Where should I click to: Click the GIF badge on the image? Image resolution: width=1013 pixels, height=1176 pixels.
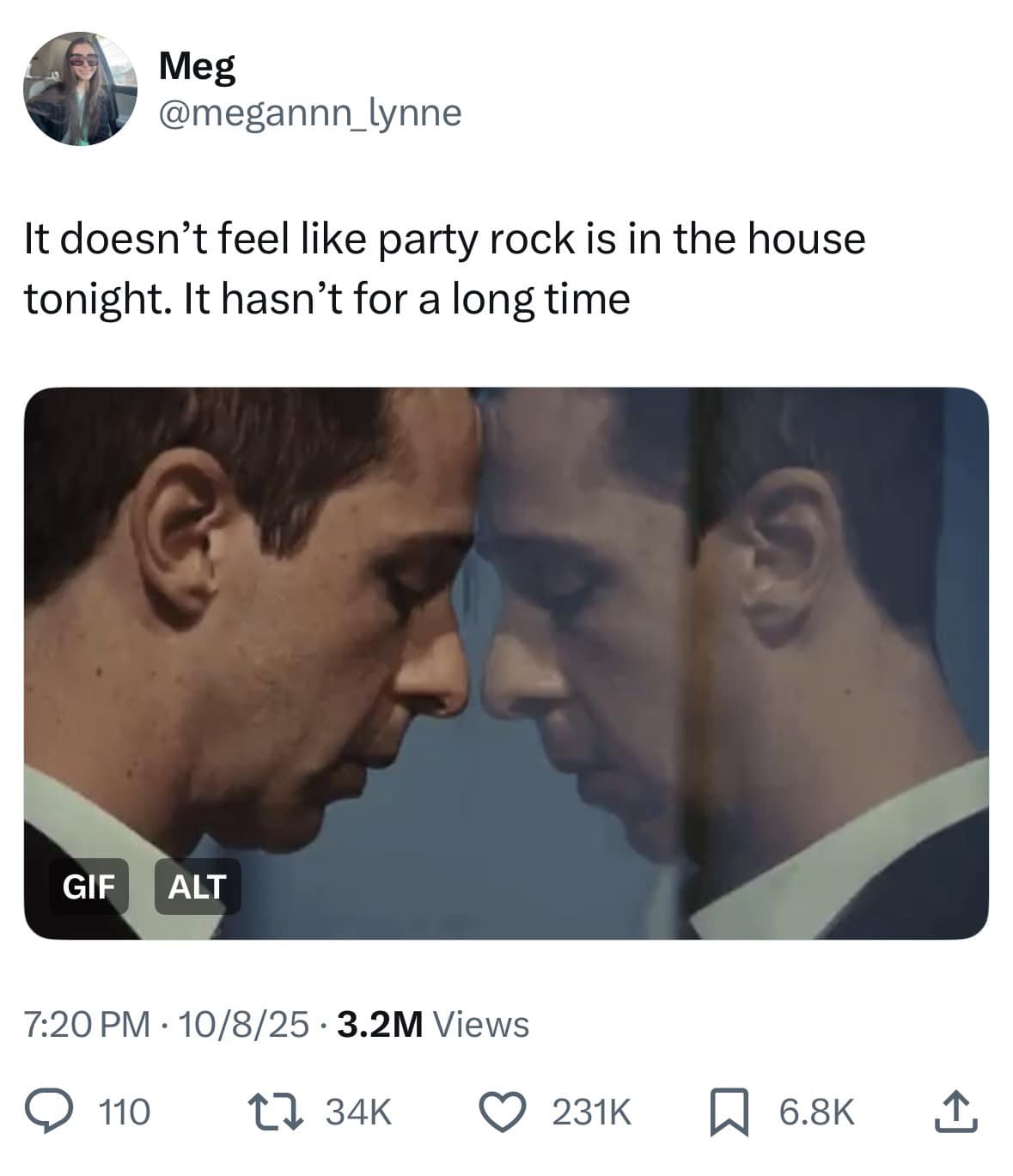pos(88,887)
